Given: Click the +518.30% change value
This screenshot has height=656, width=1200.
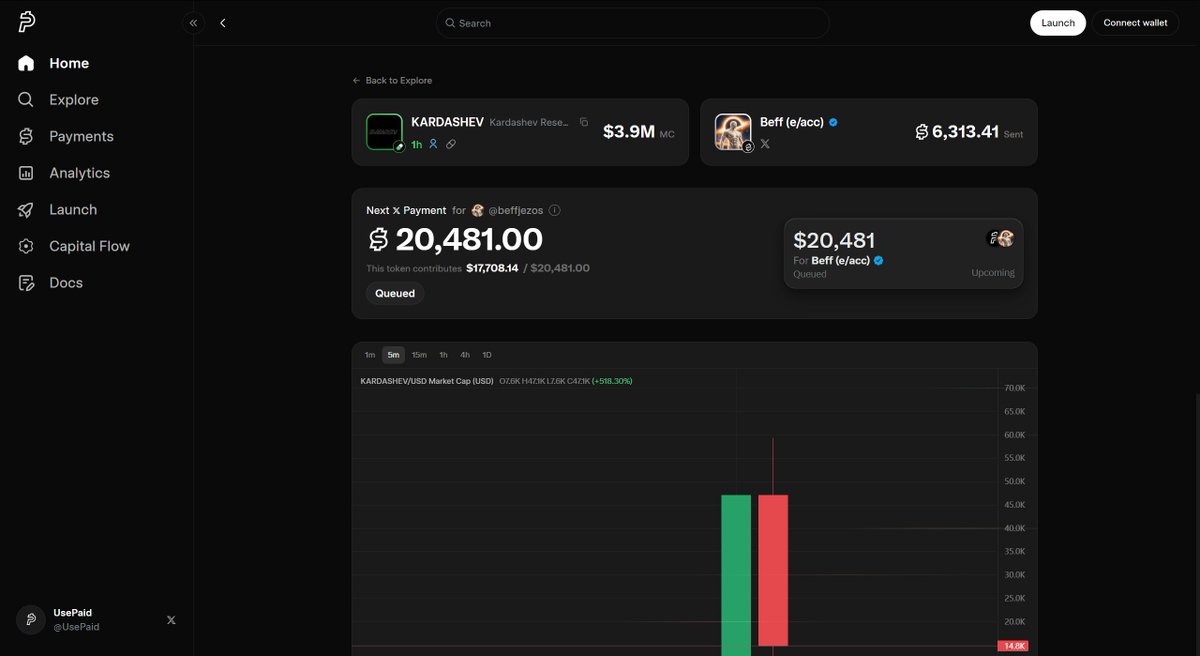Looking at the screenshot, I should tap(612, 381).
